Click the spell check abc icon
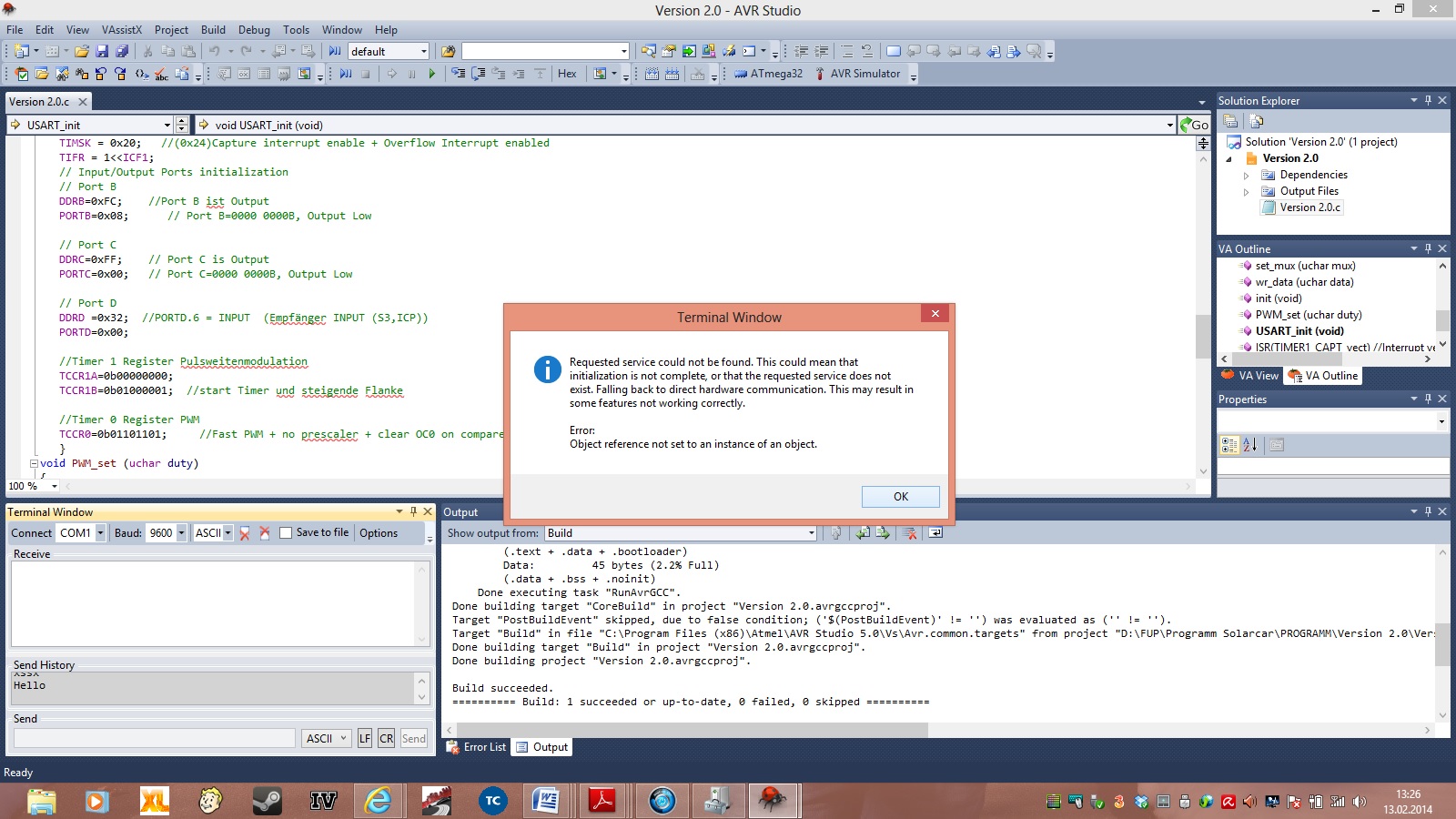Viewport: 1456px width, 819px height. point(161,74)
